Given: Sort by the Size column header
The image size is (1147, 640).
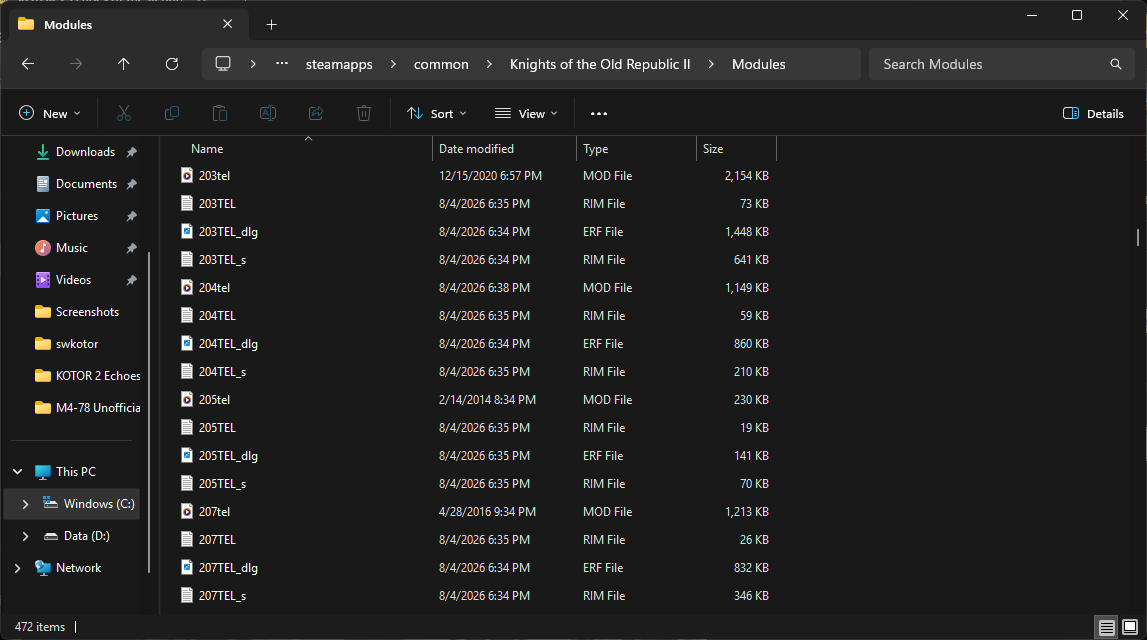Looking at the screenshot, I should (x=737, y=148).
